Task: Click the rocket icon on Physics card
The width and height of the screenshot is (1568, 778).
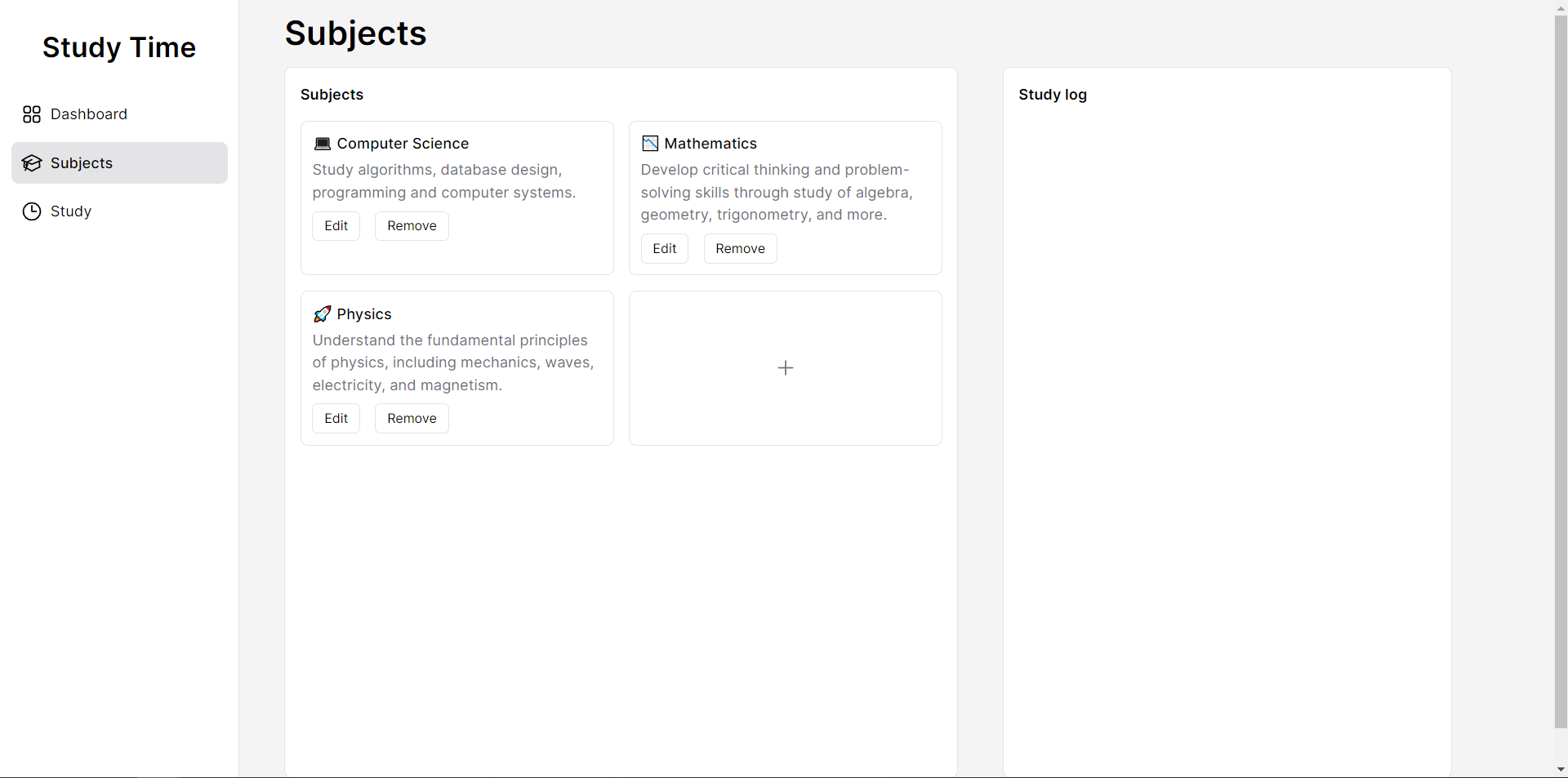Action: [x=323, y=313]
